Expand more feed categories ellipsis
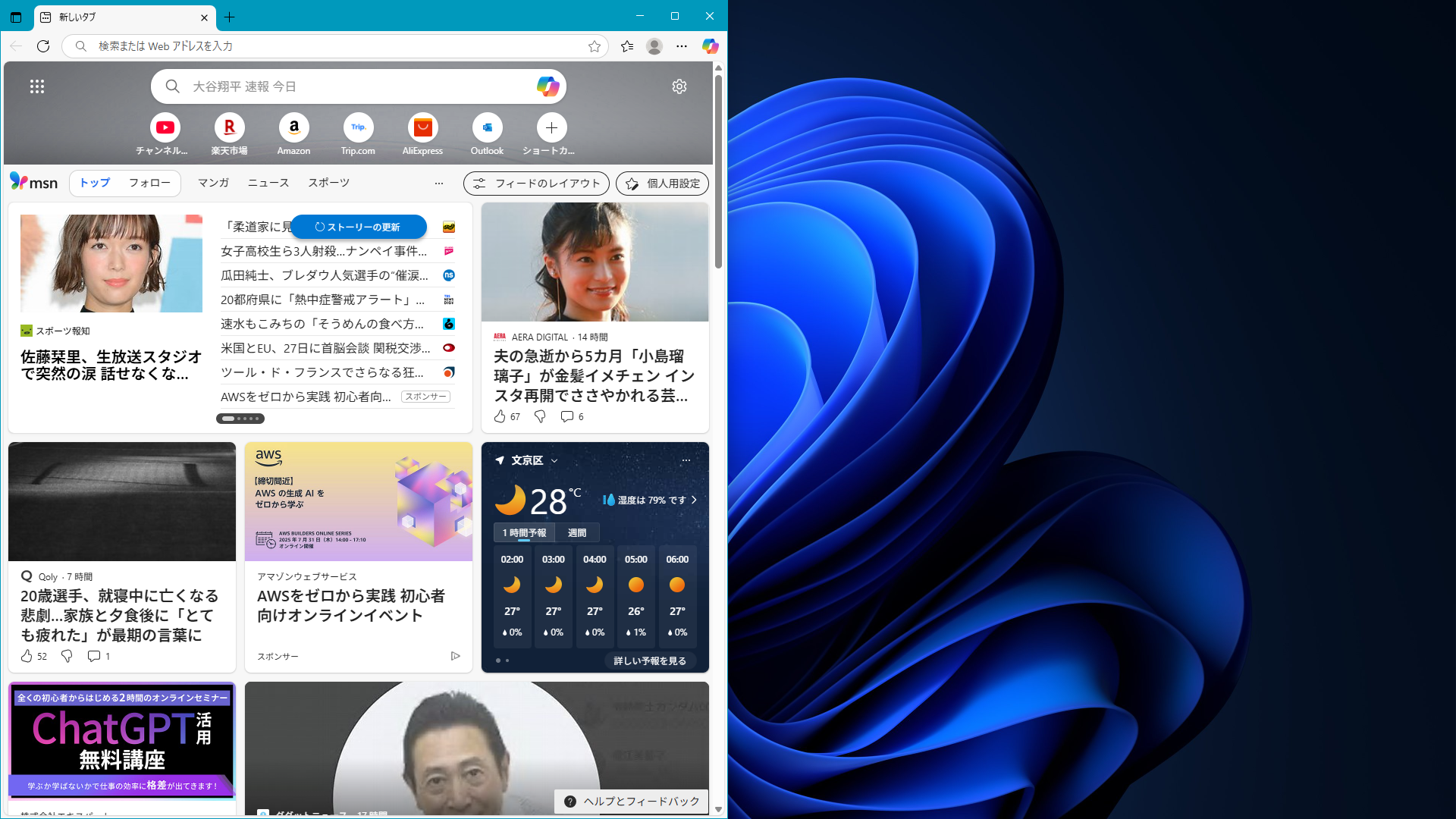The height and width of the screenshot is (819, 1456). (x=438, y=183)
